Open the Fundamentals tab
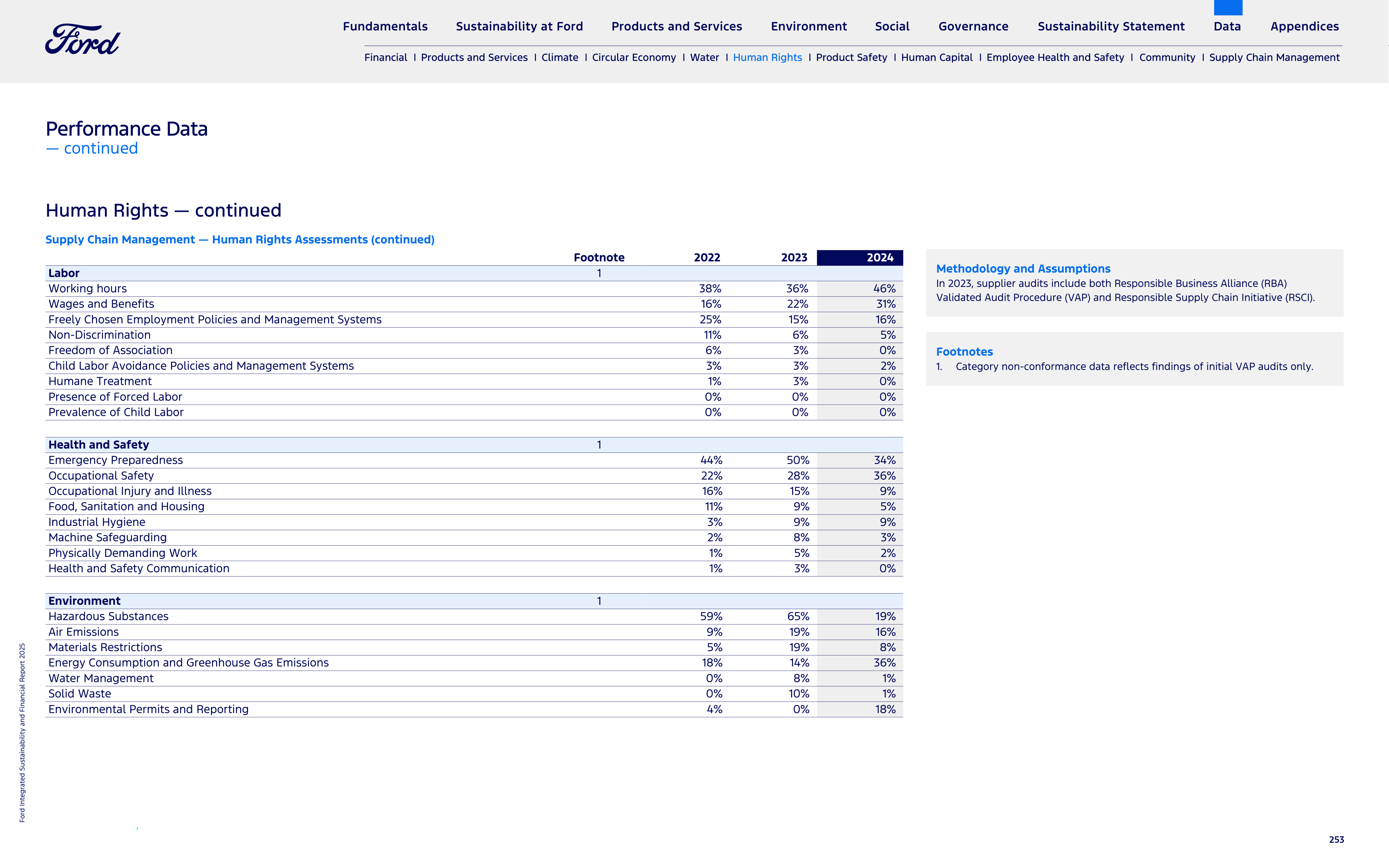The width and height of the screenshot is (1389, 868). point(385,26)
